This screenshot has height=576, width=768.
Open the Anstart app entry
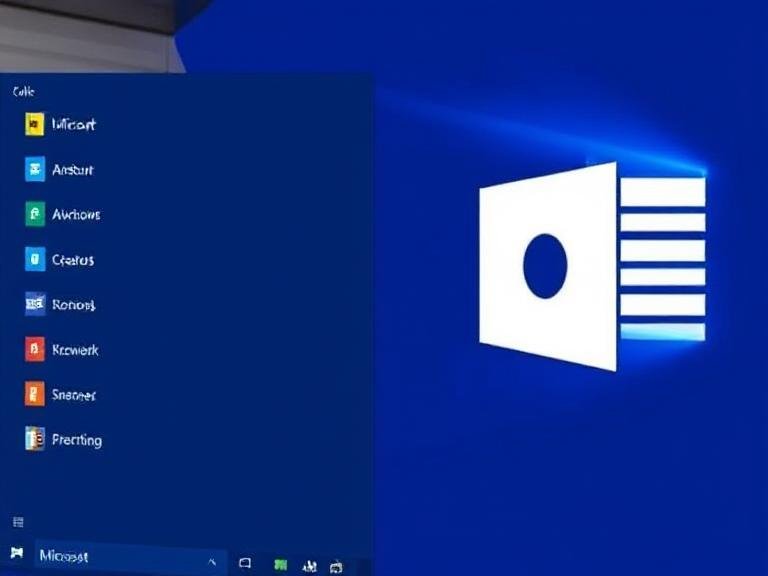click(x=72, y=169)
